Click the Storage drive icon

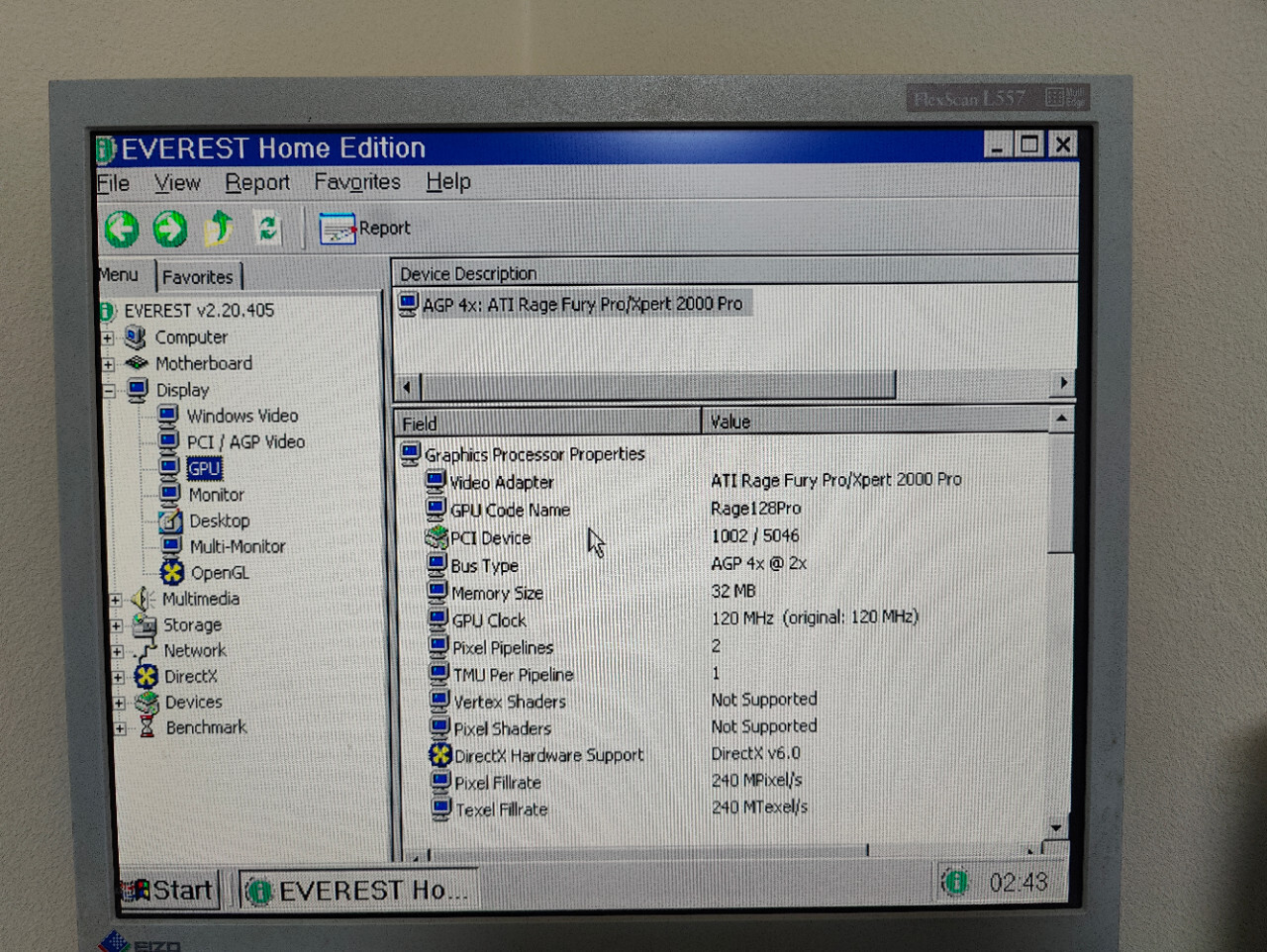(145, 624)
